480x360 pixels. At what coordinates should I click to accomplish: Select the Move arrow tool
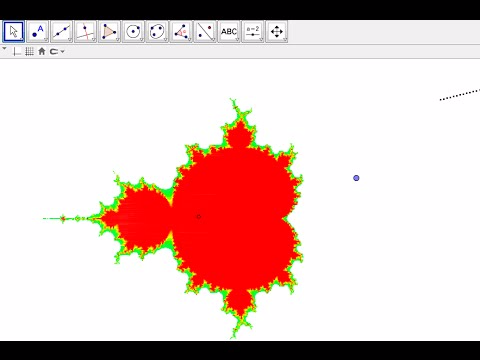pos(14,32)
